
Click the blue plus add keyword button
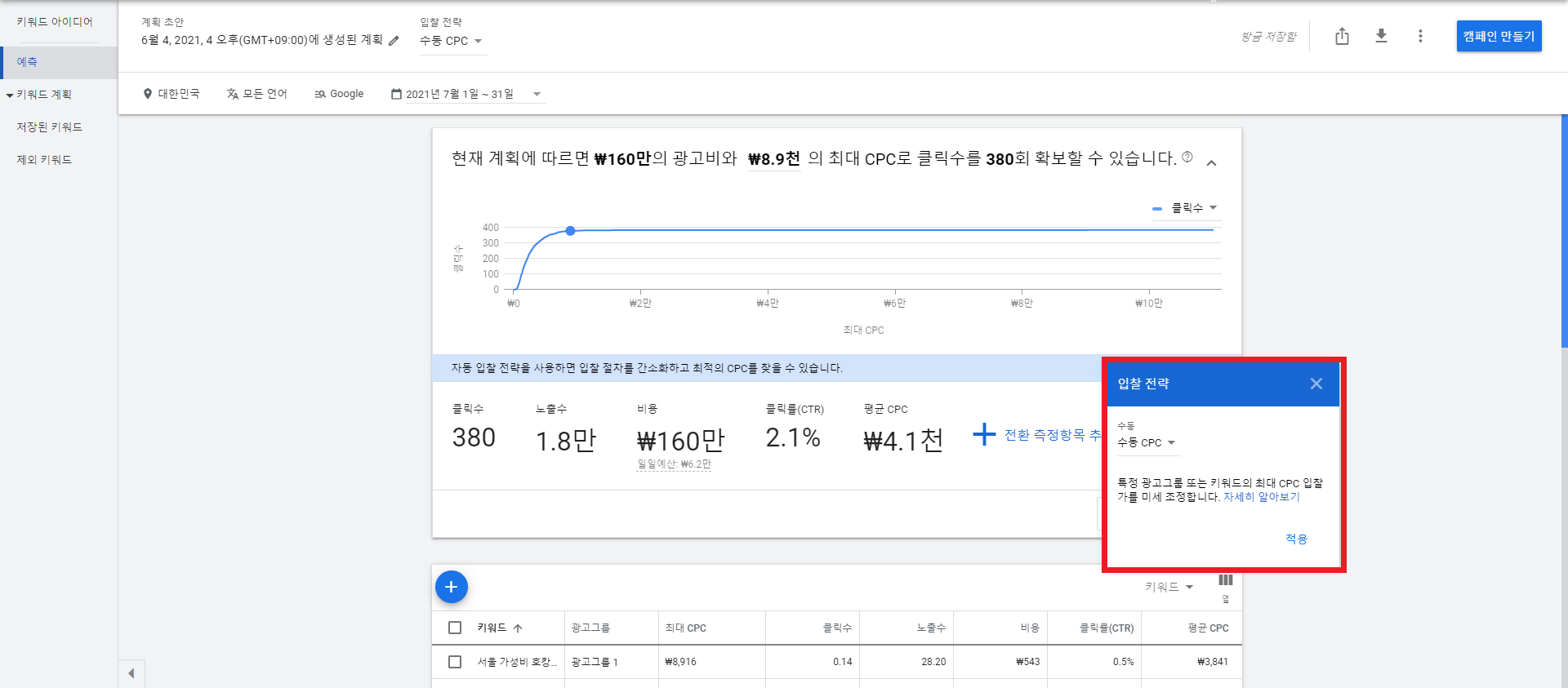(x=451, y=587)
